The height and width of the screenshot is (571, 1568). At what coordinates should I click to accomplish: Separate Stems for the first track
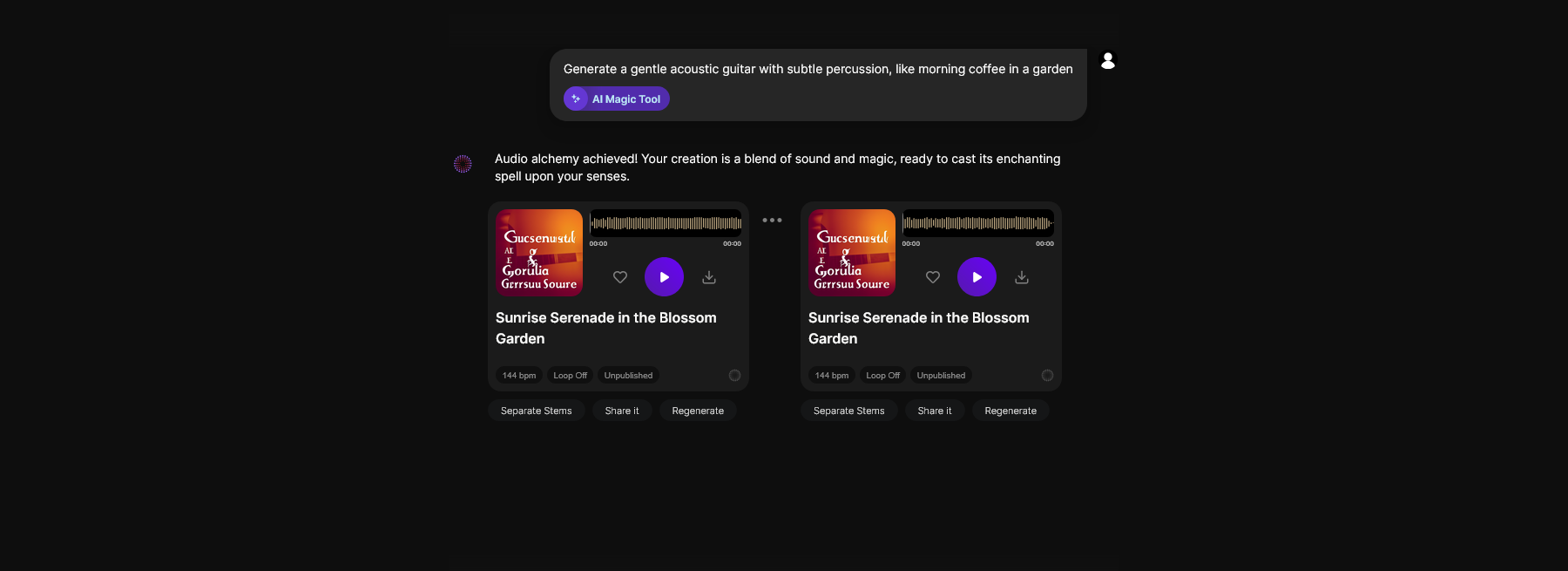(x=537, y=411)
